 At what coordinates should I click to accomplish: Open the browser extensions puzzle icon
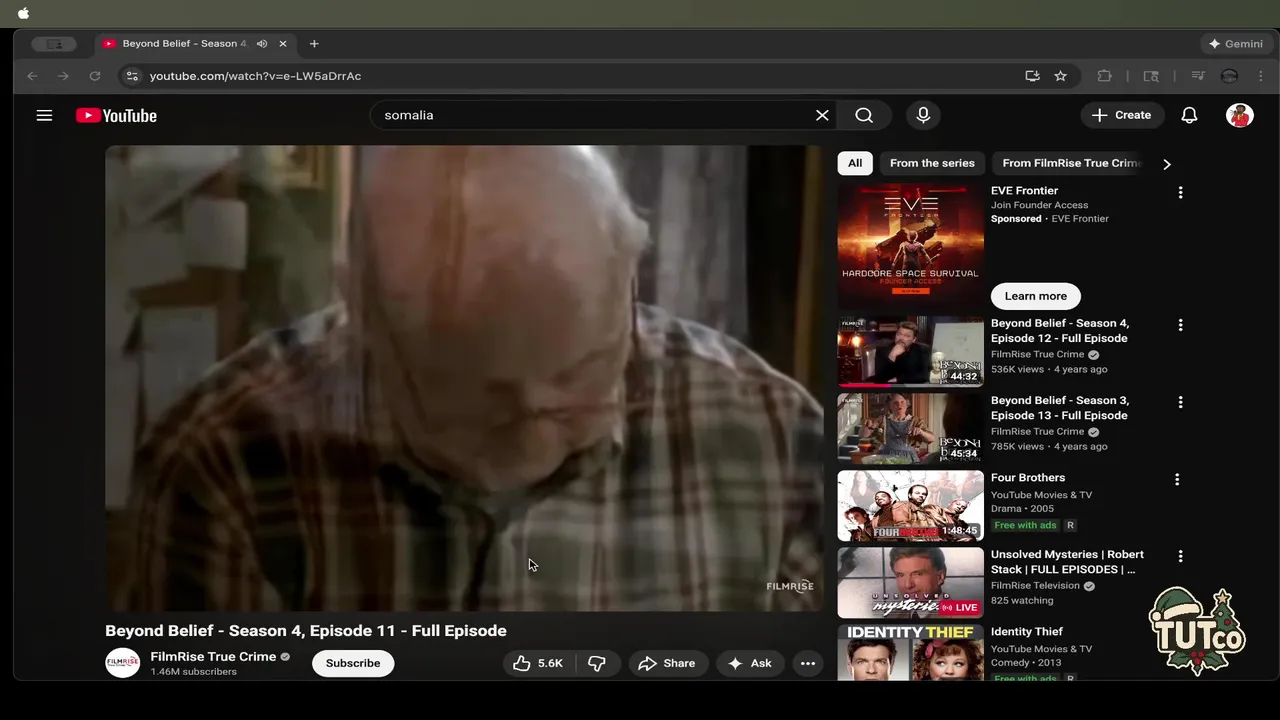click(1105, 76)
